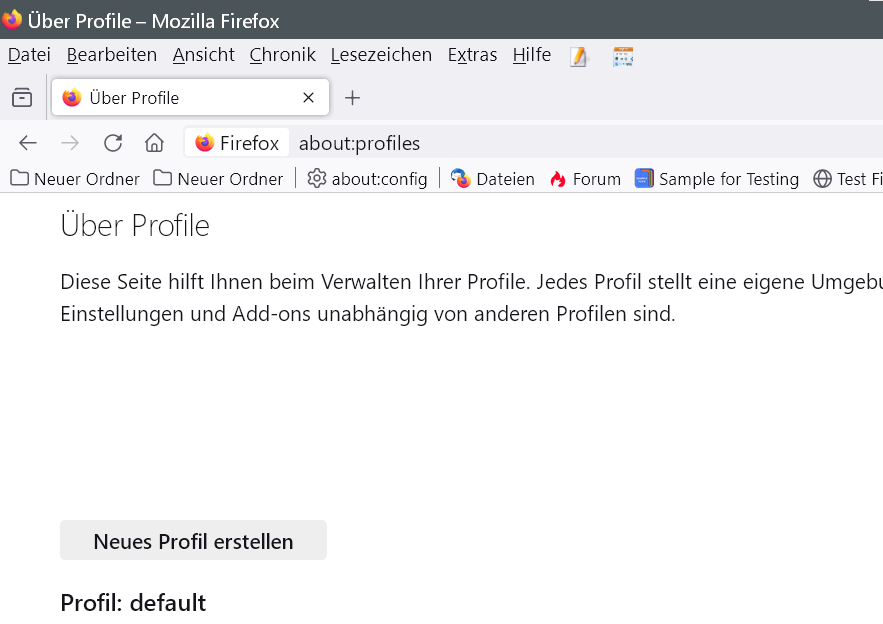883x624 pixels.
Task: Close the Über Profile tab
Action: [x=308, y=97]
